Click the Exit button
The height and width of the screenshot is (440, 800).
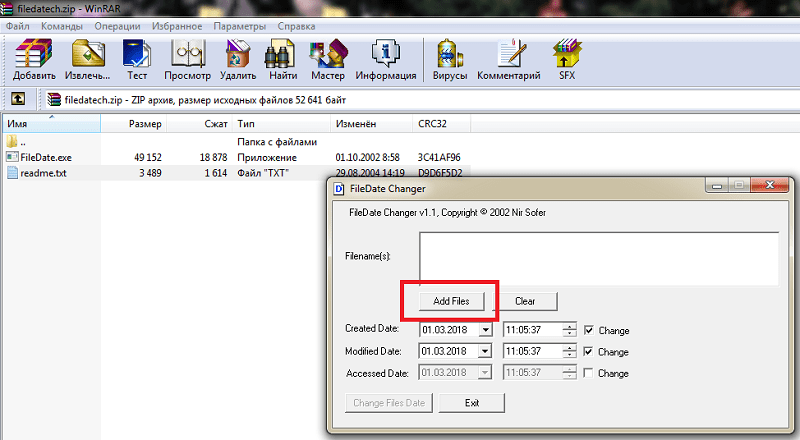tap(472, 403)
